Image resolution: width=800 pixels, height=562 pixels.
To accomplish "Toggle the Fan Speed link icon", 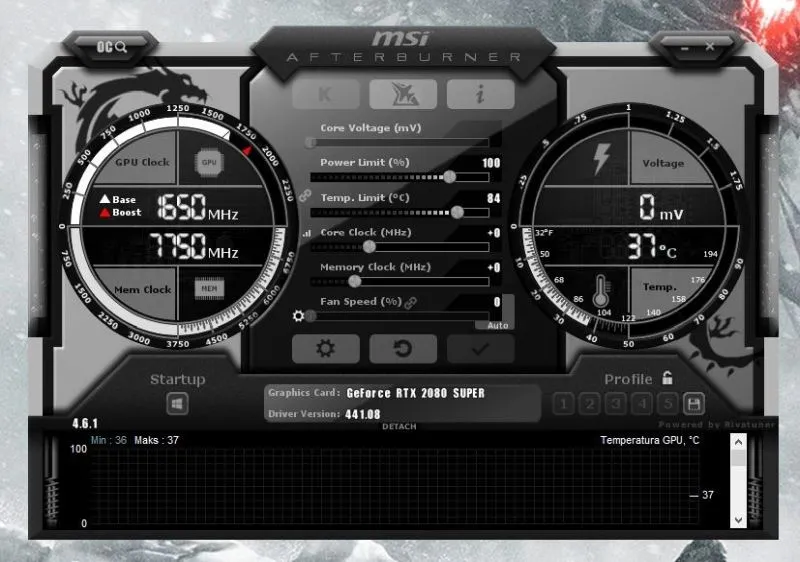I will tap(410, 302).
